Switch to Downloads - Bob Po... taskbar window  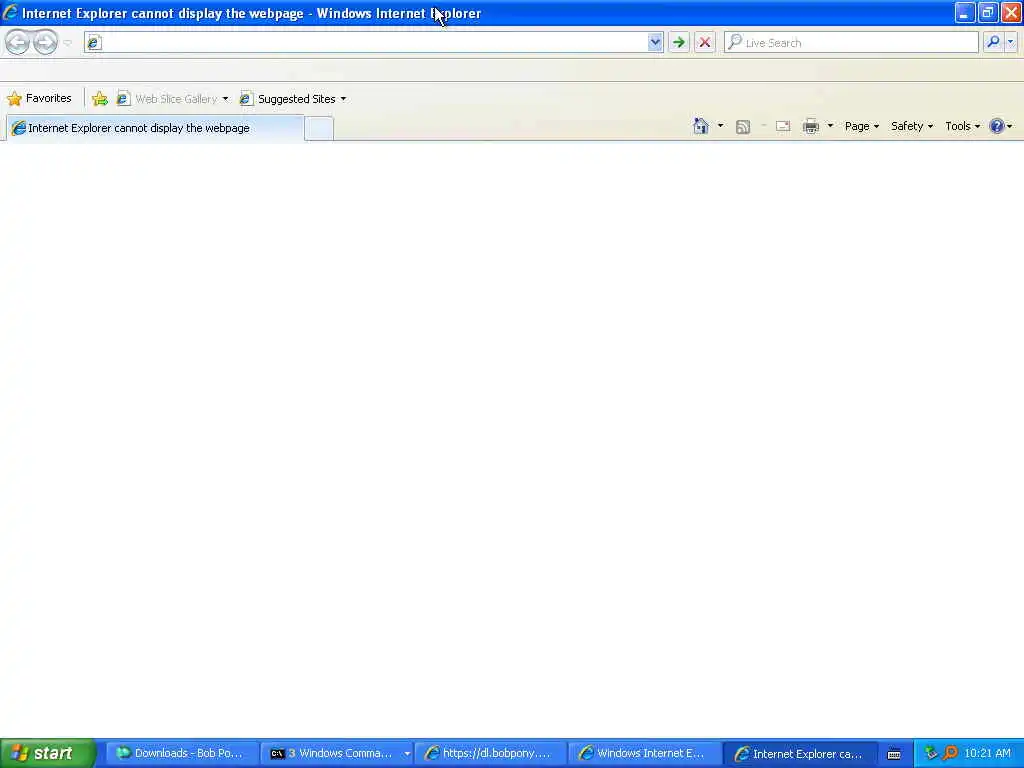[x=182, y=754]
